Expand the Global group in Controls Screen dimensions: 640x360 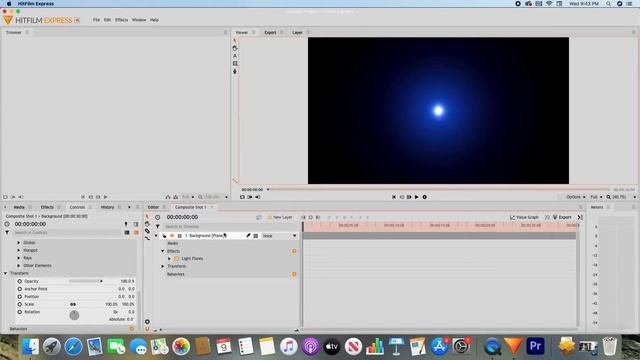pos(18,242)
